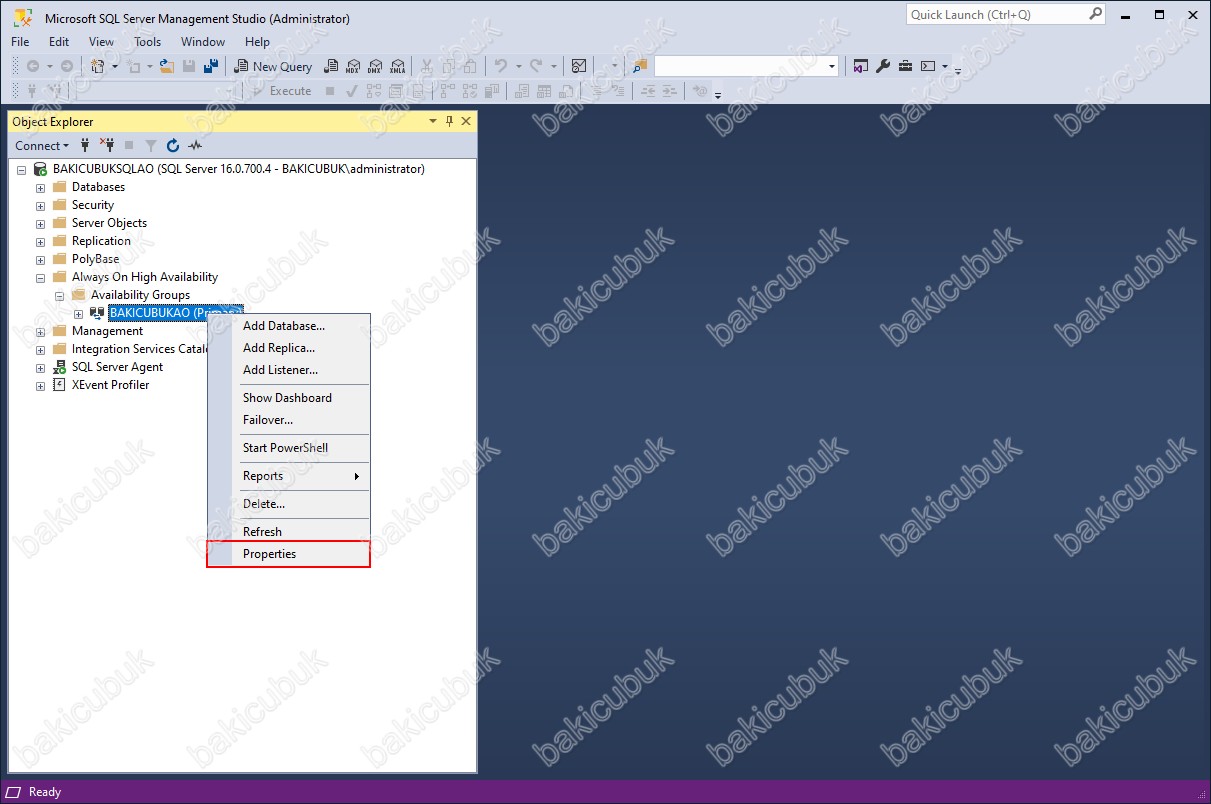Click the Object Explorer Filter funnel icon
The image size is (1211, 804).
pyautogui.click(x=151, y=145)
